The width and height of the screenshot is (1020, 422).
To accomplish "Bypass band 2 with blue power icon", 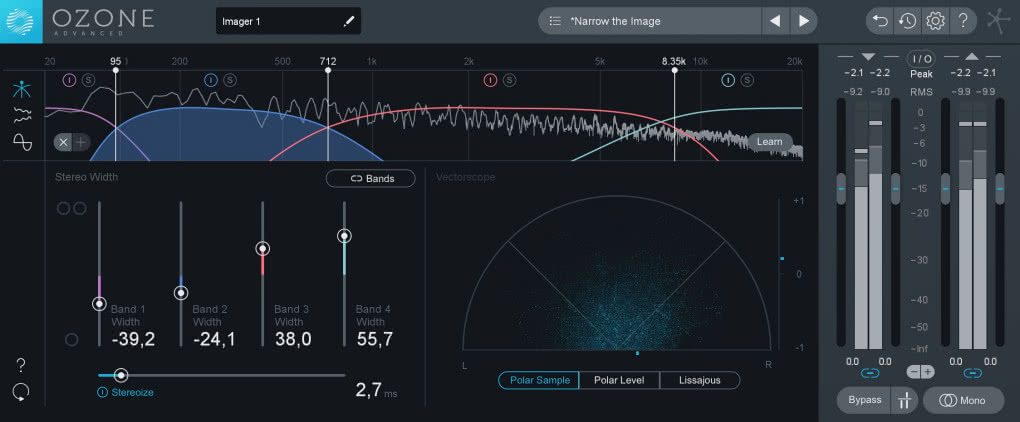I will (x=211, y=80).
